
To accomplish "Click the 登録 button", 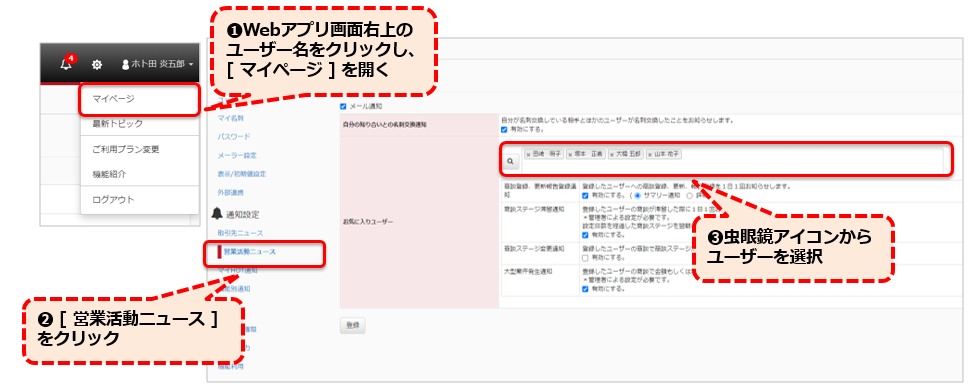I will coord(353,325).
